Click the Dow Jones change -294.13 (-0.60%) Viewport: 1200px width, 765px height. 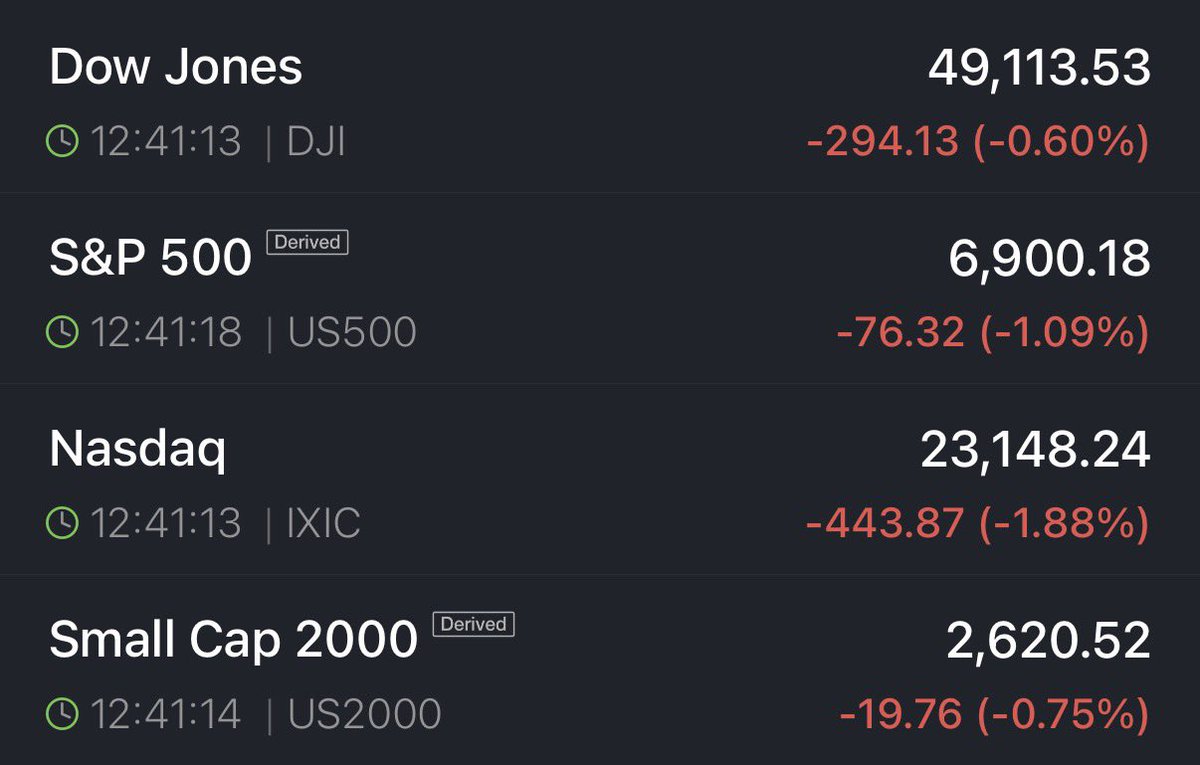(977, 142)
